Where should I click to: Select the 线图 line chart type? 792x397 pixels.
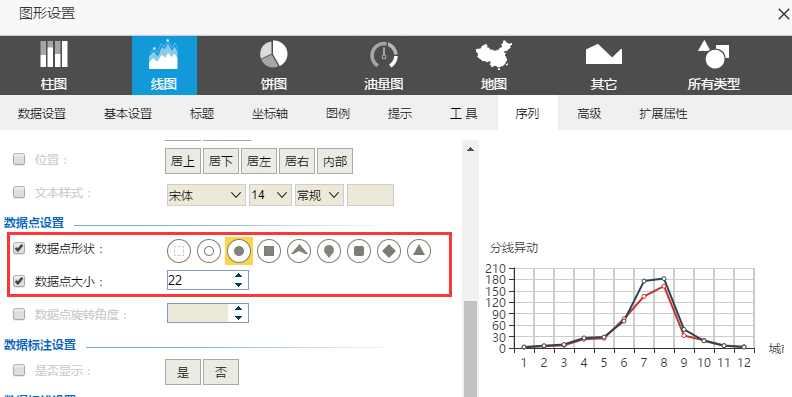[164, 66]
